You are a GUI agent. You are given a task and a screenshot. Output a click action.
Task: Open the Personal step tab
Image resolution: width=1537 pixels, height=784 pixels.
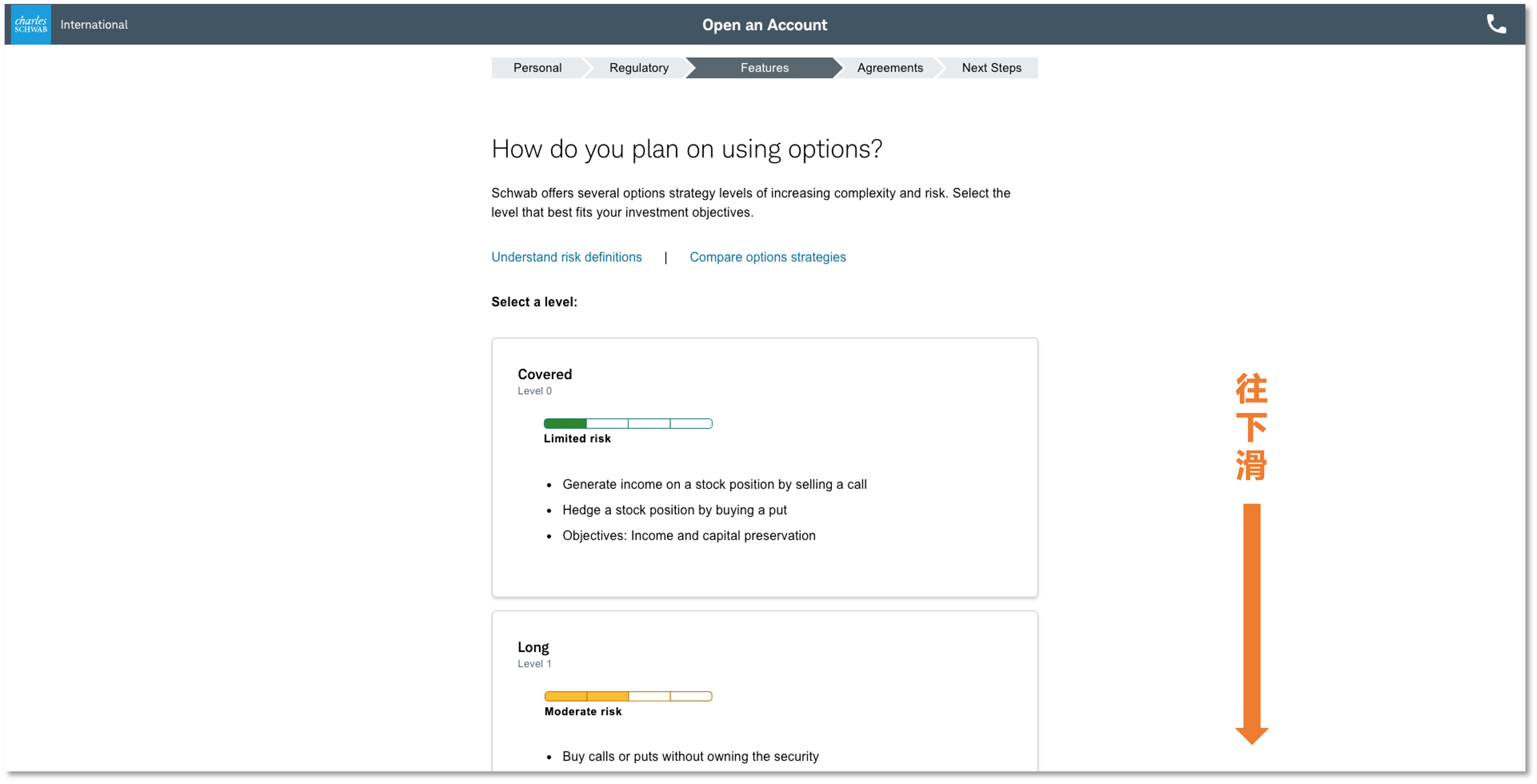(537, 68)
